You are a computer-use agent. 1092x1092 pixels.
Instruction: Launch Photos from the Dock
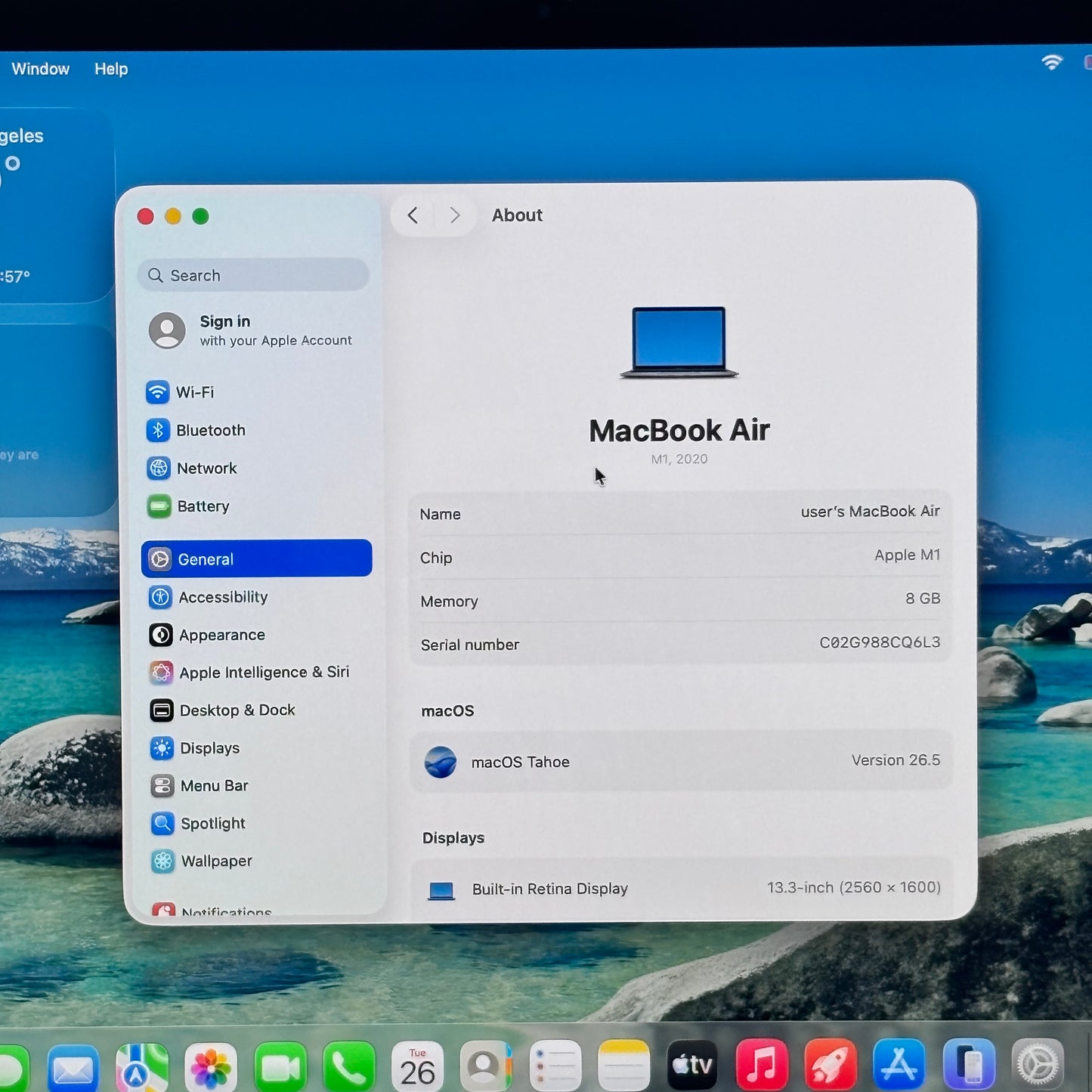point(211,1067)
